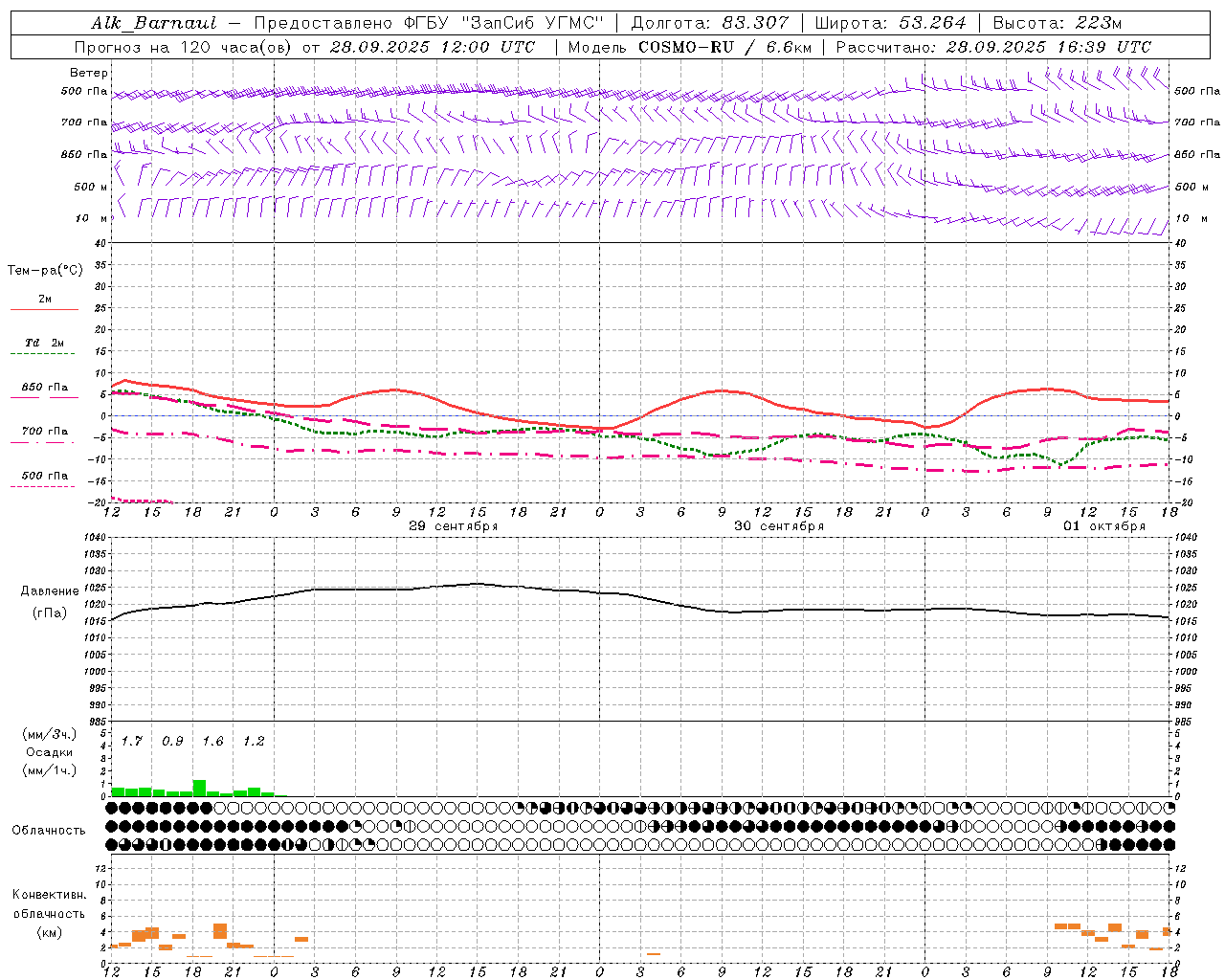Image resolution: width=1225 pixels, height=980 pixels.
Task: Click the Td 2м dew point legend entry
Action: point(45,343)
